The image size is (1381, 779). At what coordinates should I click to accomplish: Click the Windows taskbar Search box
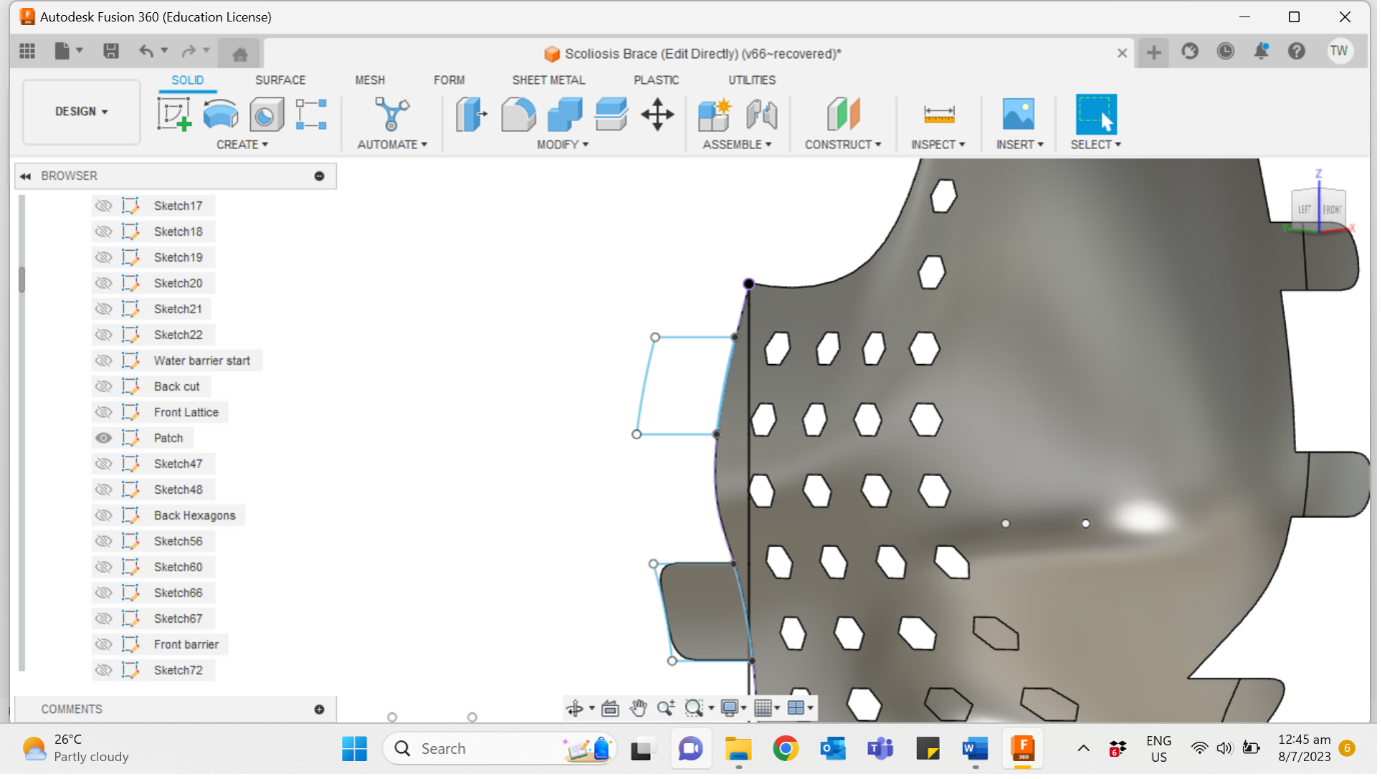click(500, 749)
